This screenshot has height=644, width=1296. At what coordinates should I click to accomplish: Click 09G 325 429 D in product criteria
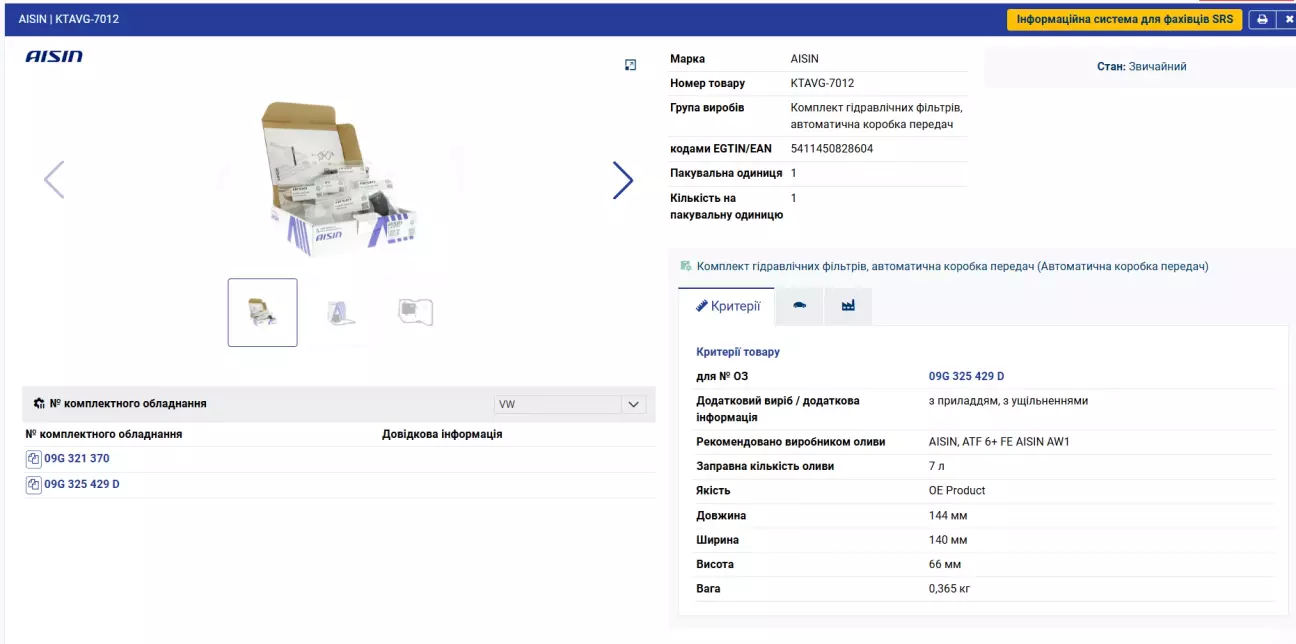point(966,377)
